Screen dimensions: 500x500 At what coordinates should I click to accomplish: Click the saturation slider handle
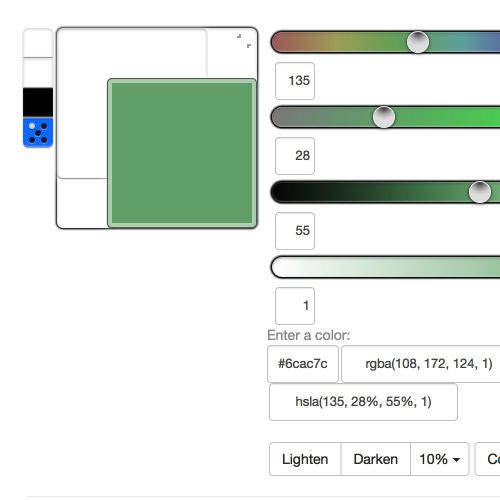[x=384, y=117]
